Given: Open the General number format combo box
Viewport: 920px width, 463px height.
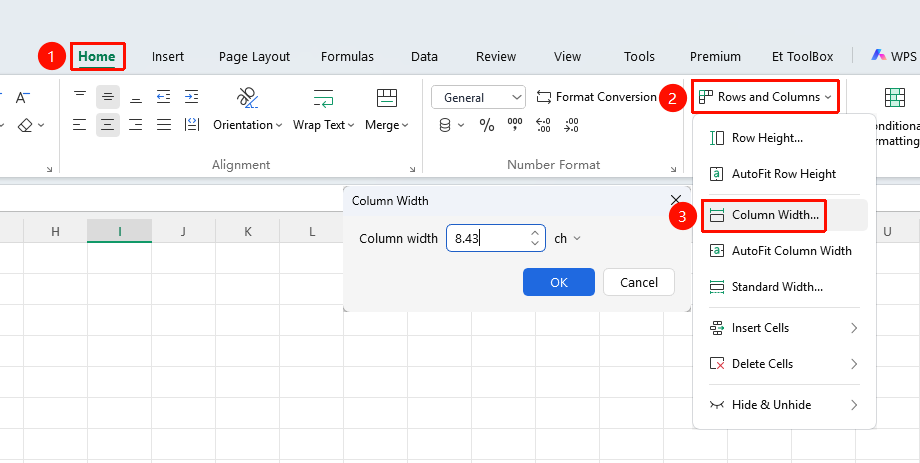Looking at the screenshot, I should (478, 97).
